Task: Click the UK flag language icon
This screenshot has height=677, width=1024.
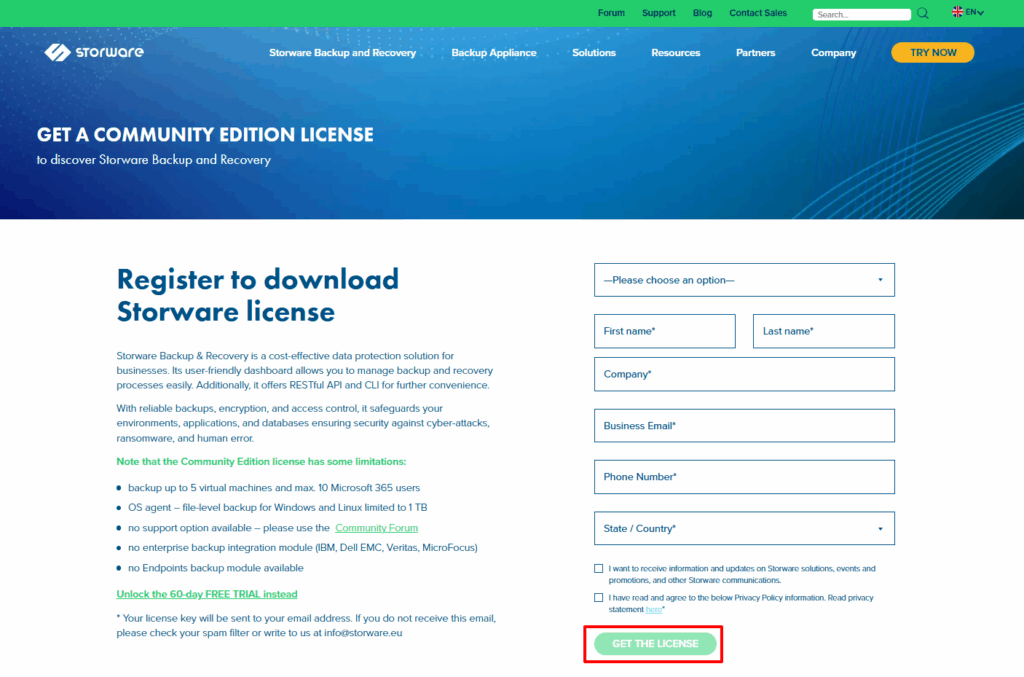Action: 958,12
